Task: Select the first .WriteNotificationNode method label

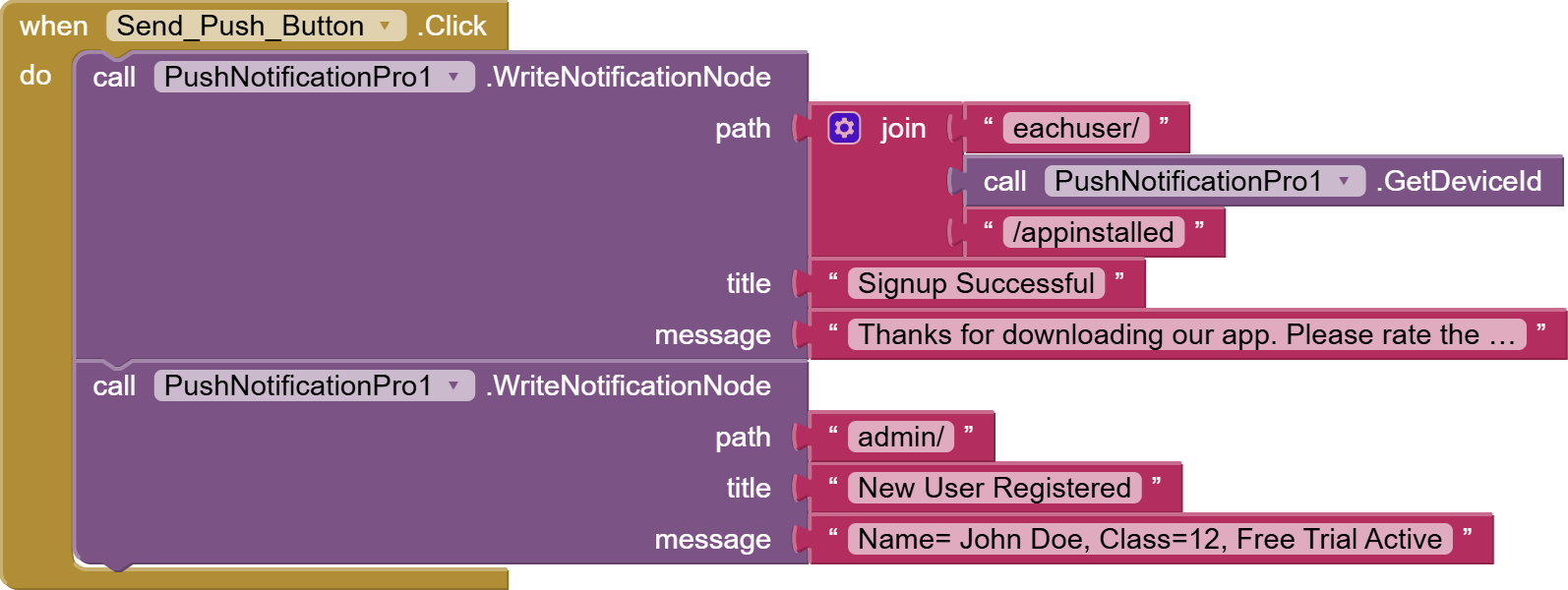Action: pyautogui.click(x=629, y=77)
